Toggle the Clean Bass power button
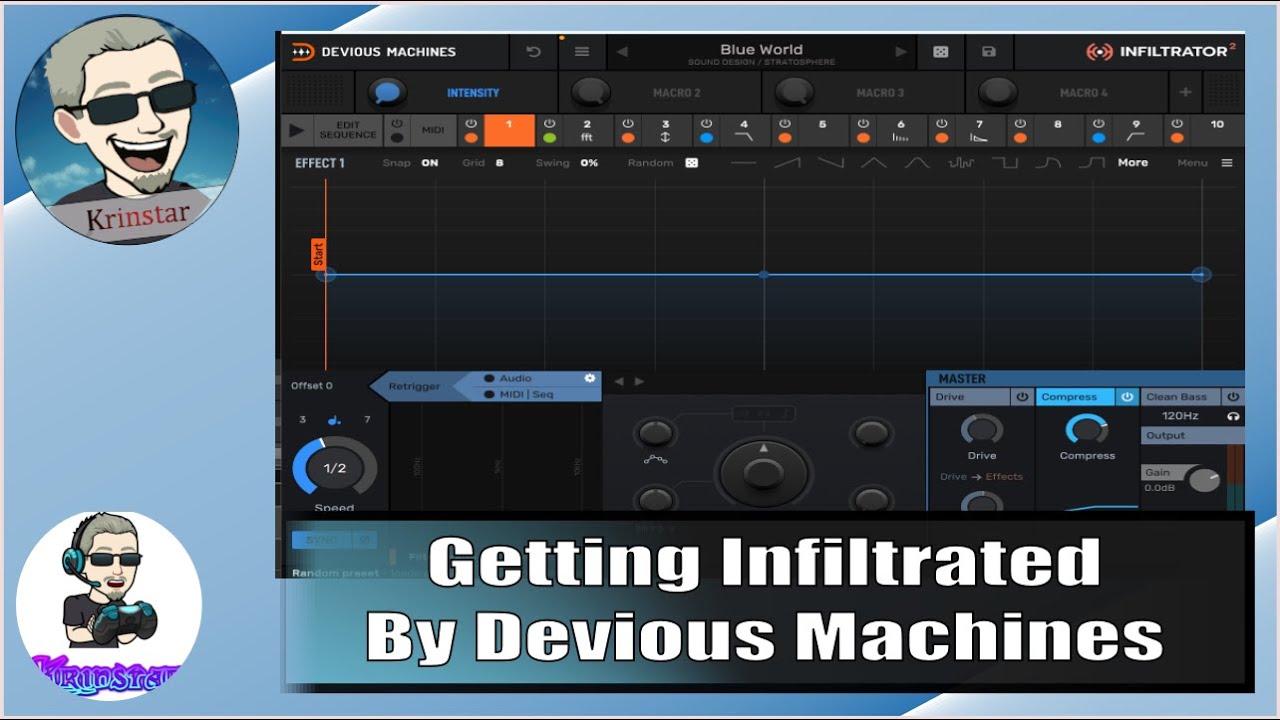 pos(1233,397)
